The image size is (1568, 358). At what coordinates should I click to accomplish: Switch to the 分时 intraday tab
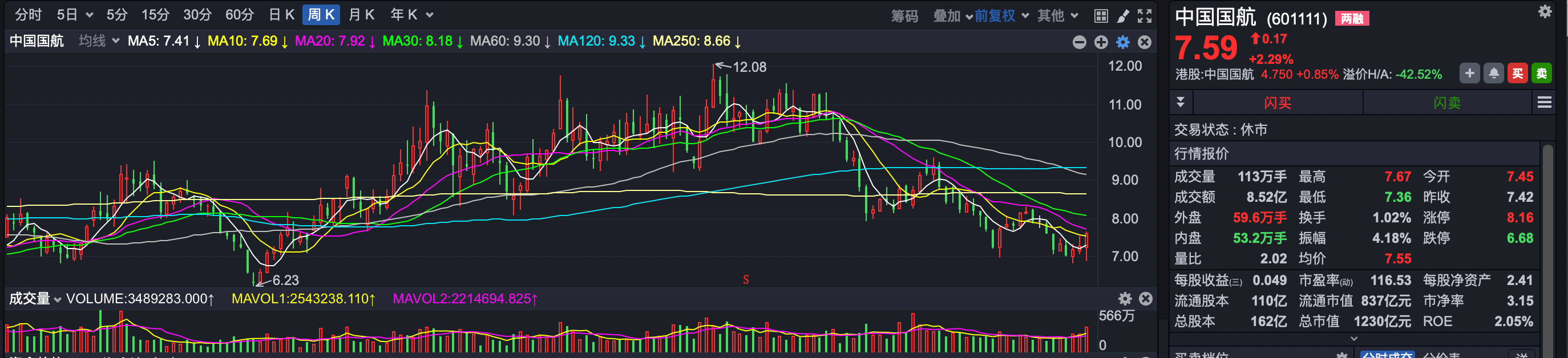point(28,15)
